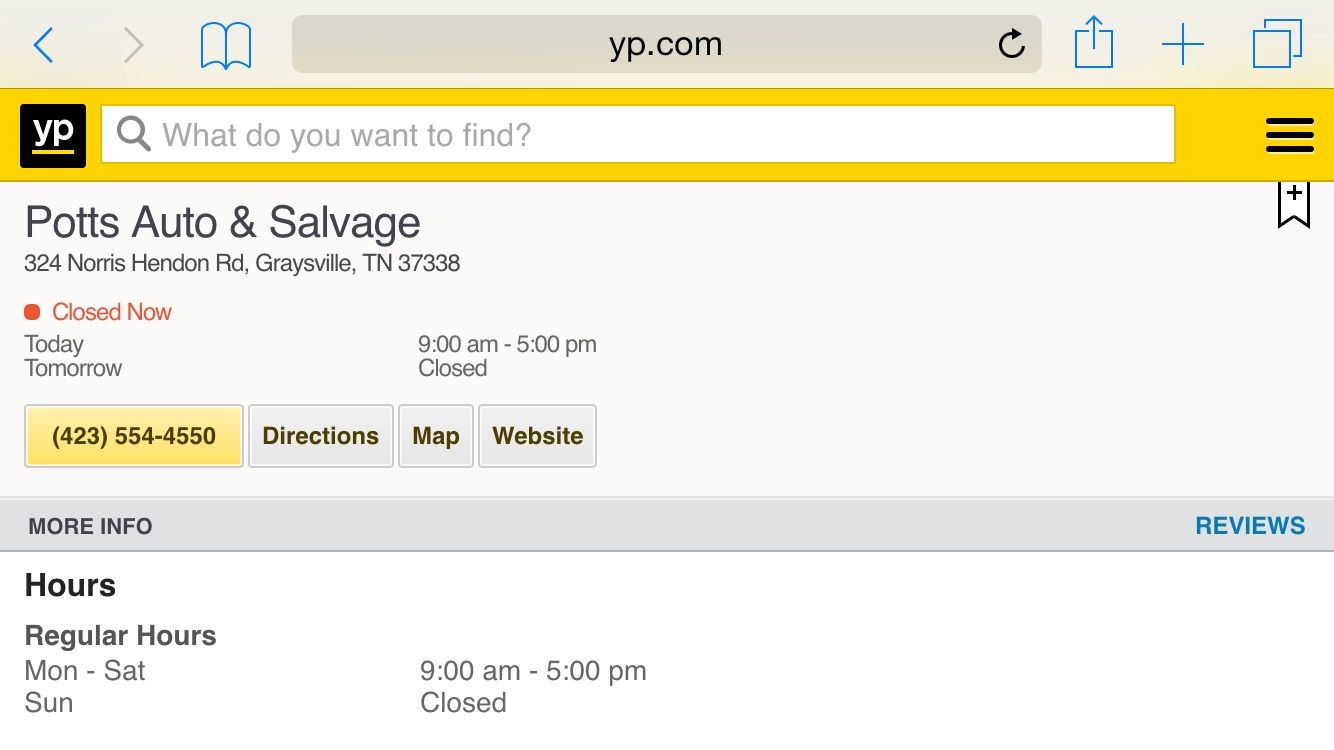Switch to the Reviews tab
The image size is (1334, 750).
tap(1250, 526)
